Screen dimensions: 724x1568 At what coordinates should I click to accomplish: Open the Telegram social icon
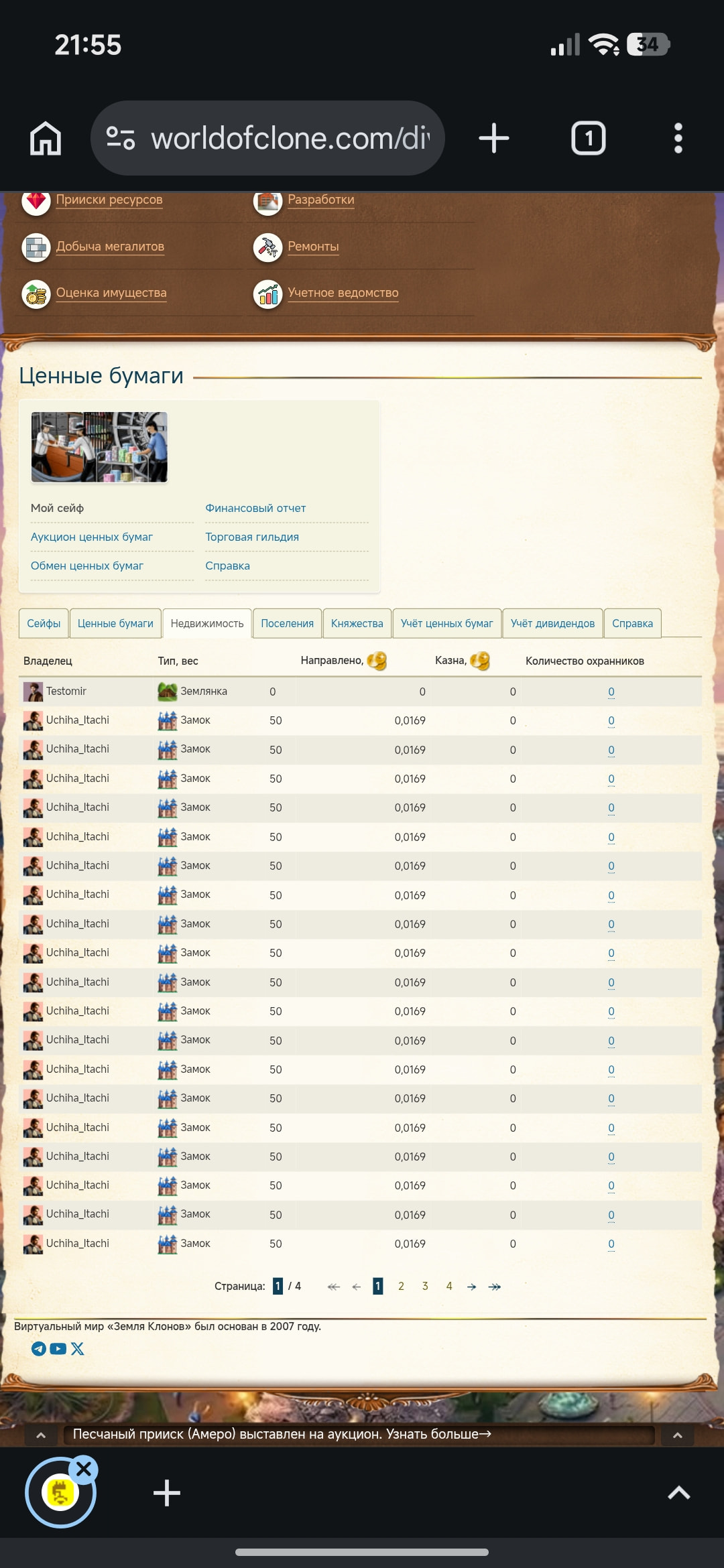pyautogui.click(x=39, y=1349)
